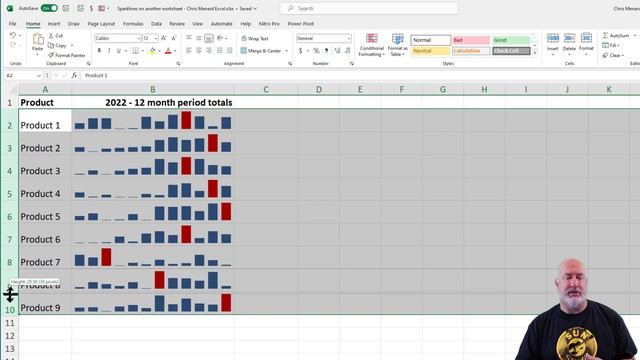Click the Undo arrow icon

pos(13,36)
